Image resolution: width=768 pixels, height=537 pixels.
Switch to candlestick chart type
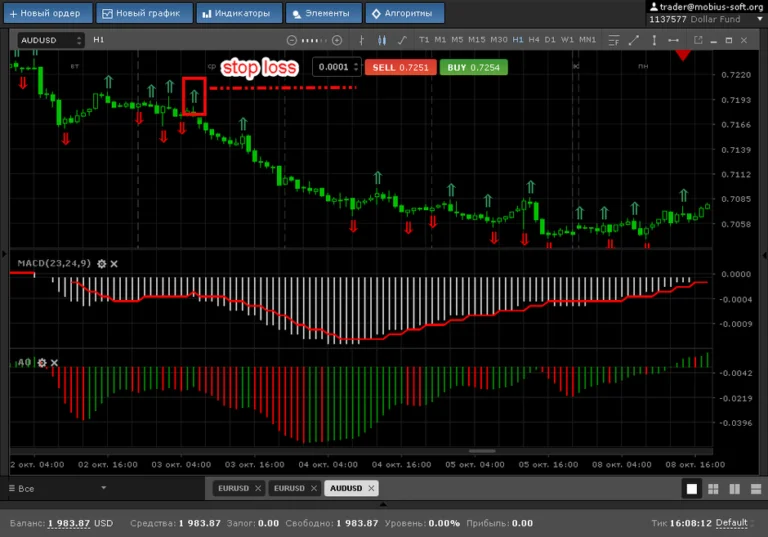[x=382, y=40]
